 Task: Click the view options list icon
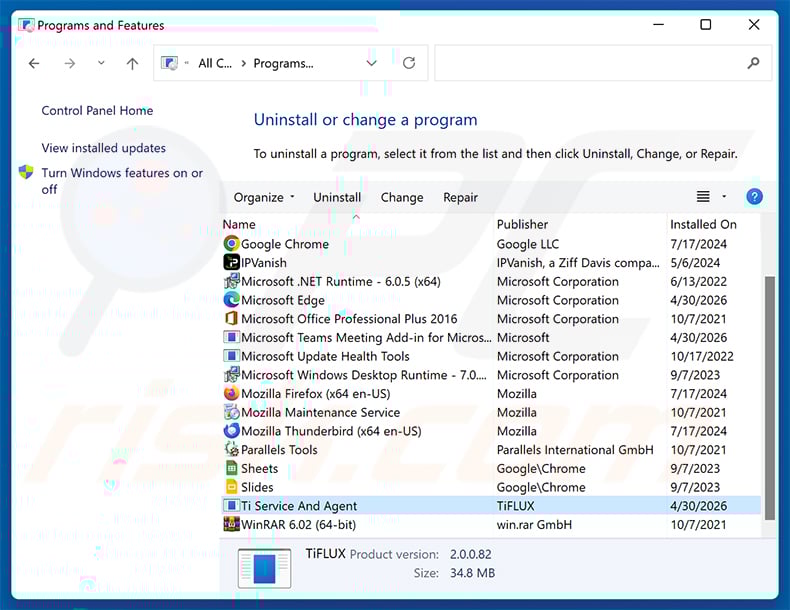click(x=703, y=196)
